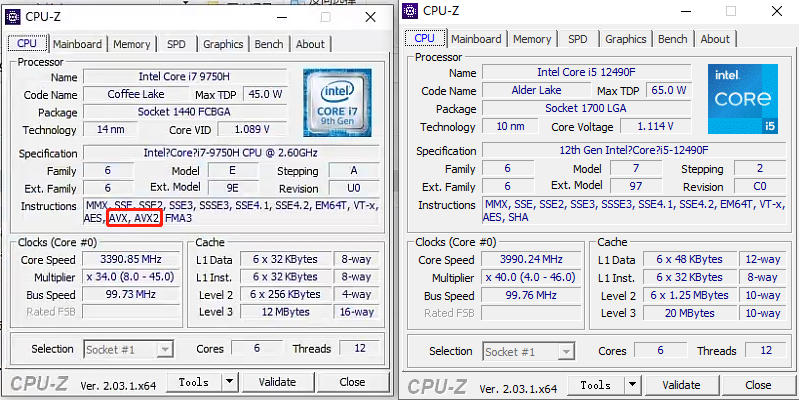
Task: Click Level 3 cache 12 MBytes value
Action: 285,312
